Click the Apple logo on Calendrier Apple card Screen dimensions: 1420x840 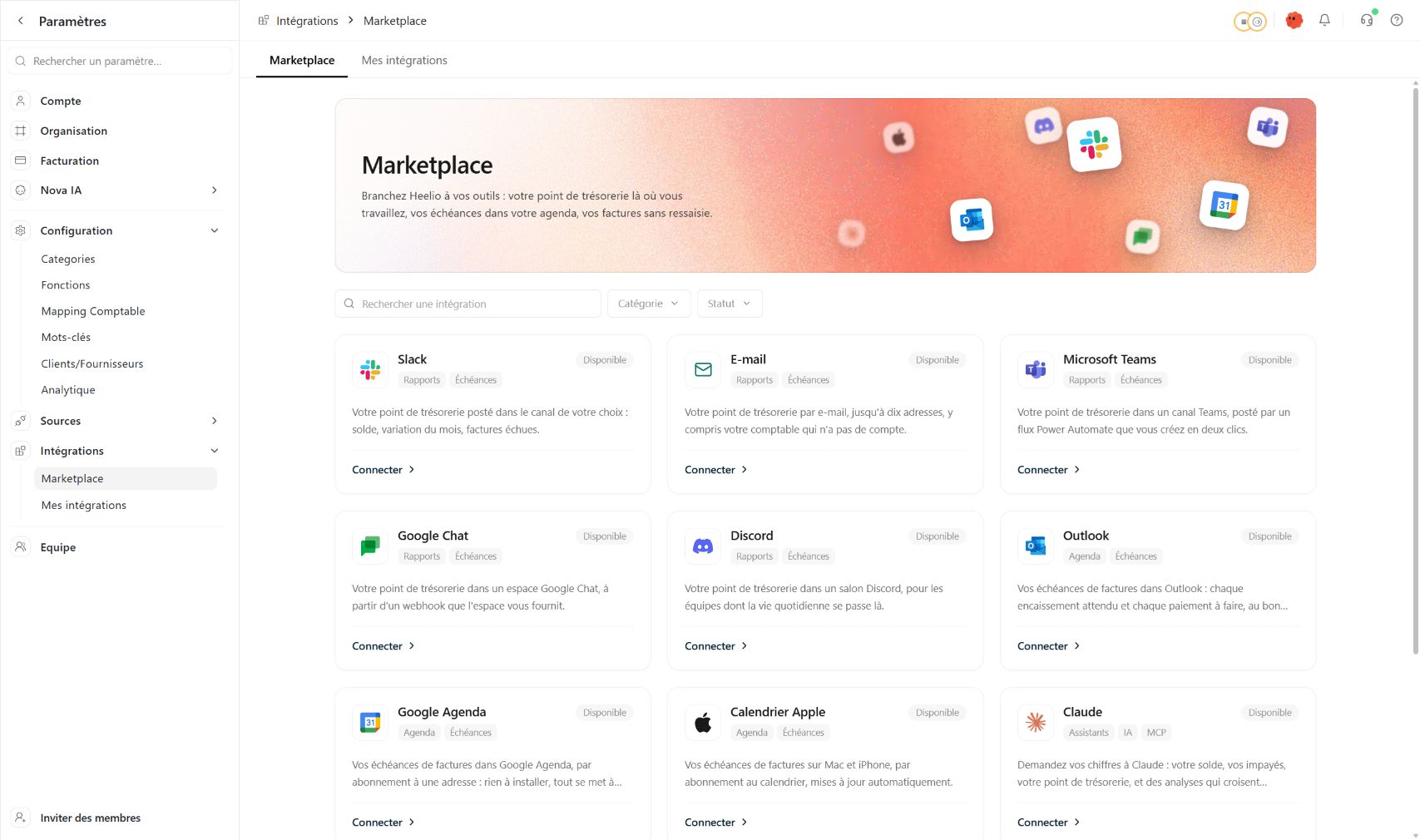703,722
